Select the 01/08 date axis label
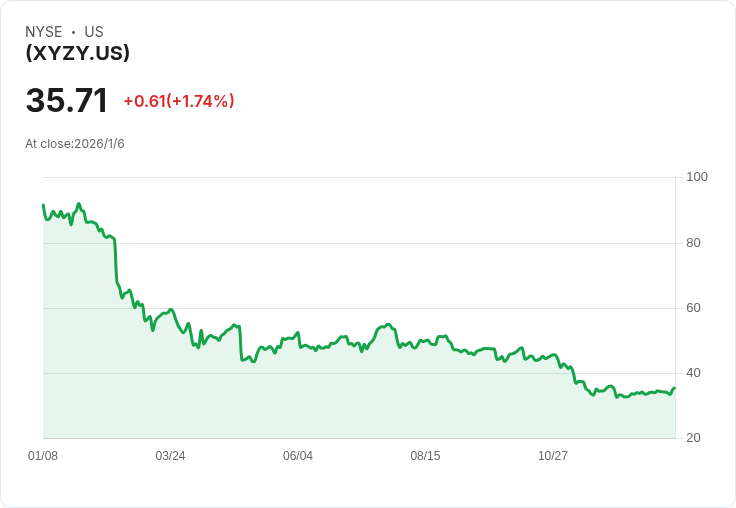736x508 pixels. (43, 456)
